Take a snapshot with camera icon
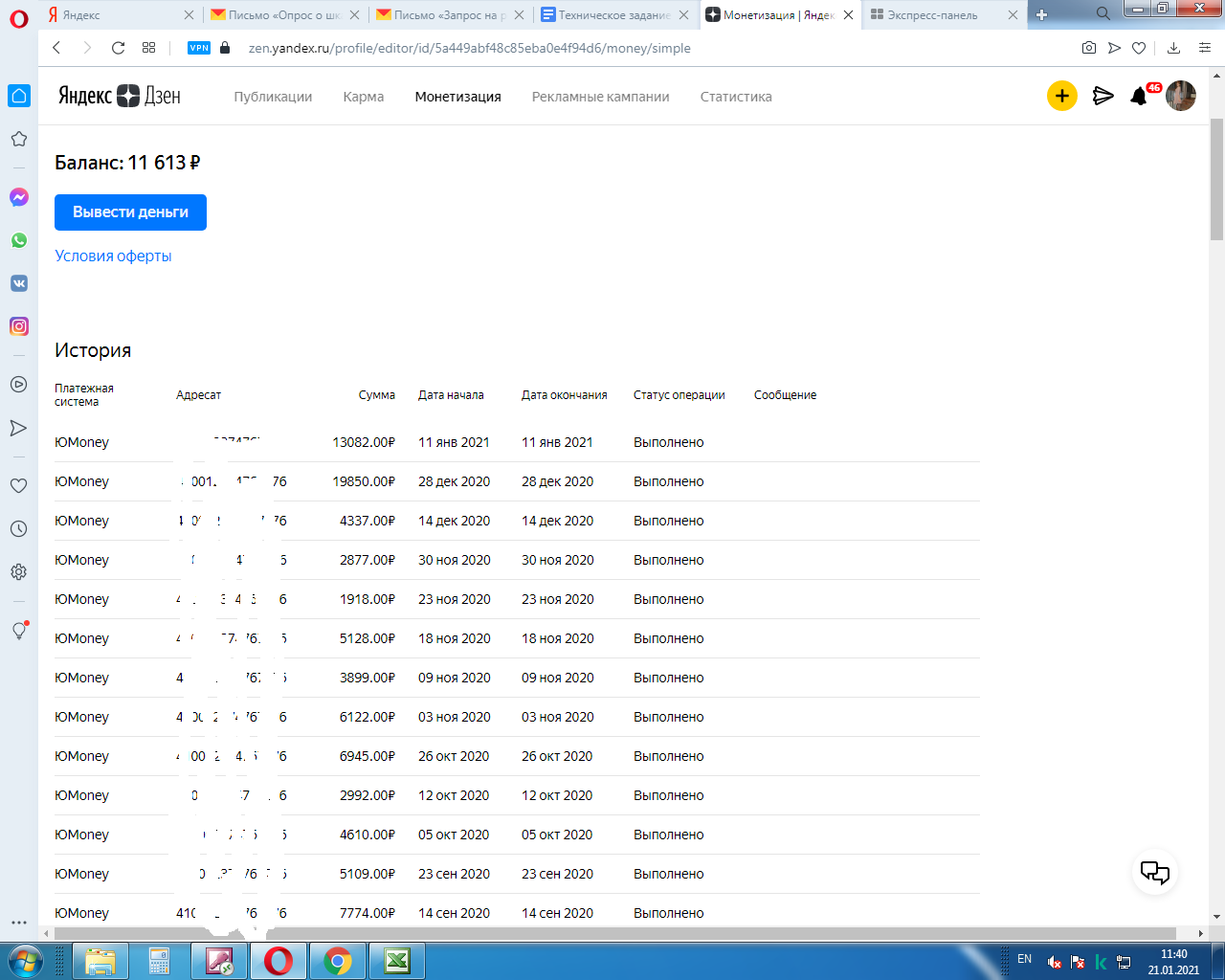Viewport: 1225px width, 980px height. click(x=1089, y=48)
